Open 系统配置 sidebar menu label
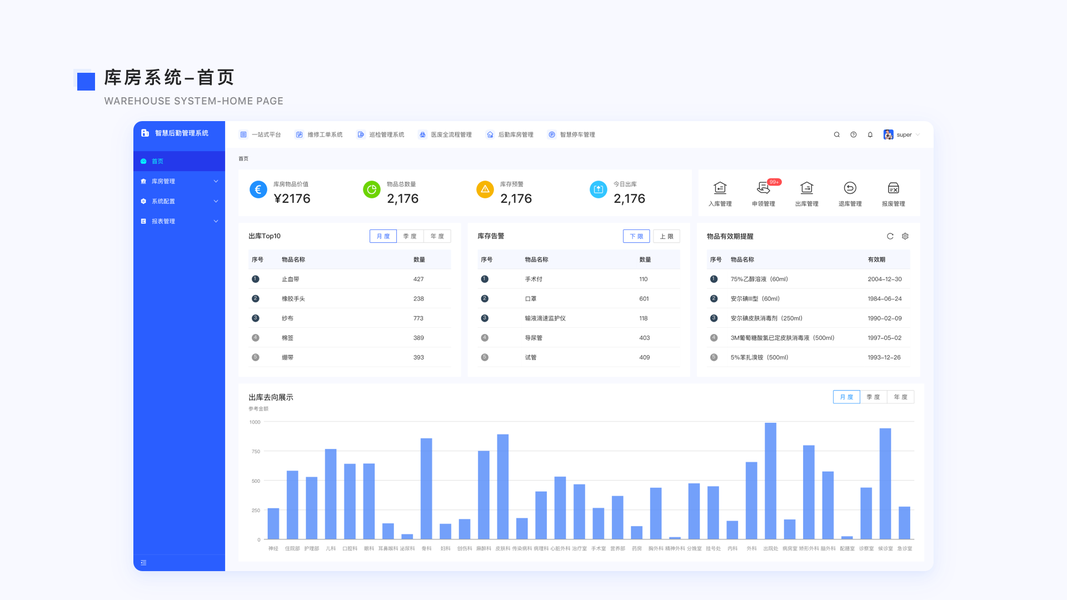This screenshot has height=600, width=1067. coord(163,201)
